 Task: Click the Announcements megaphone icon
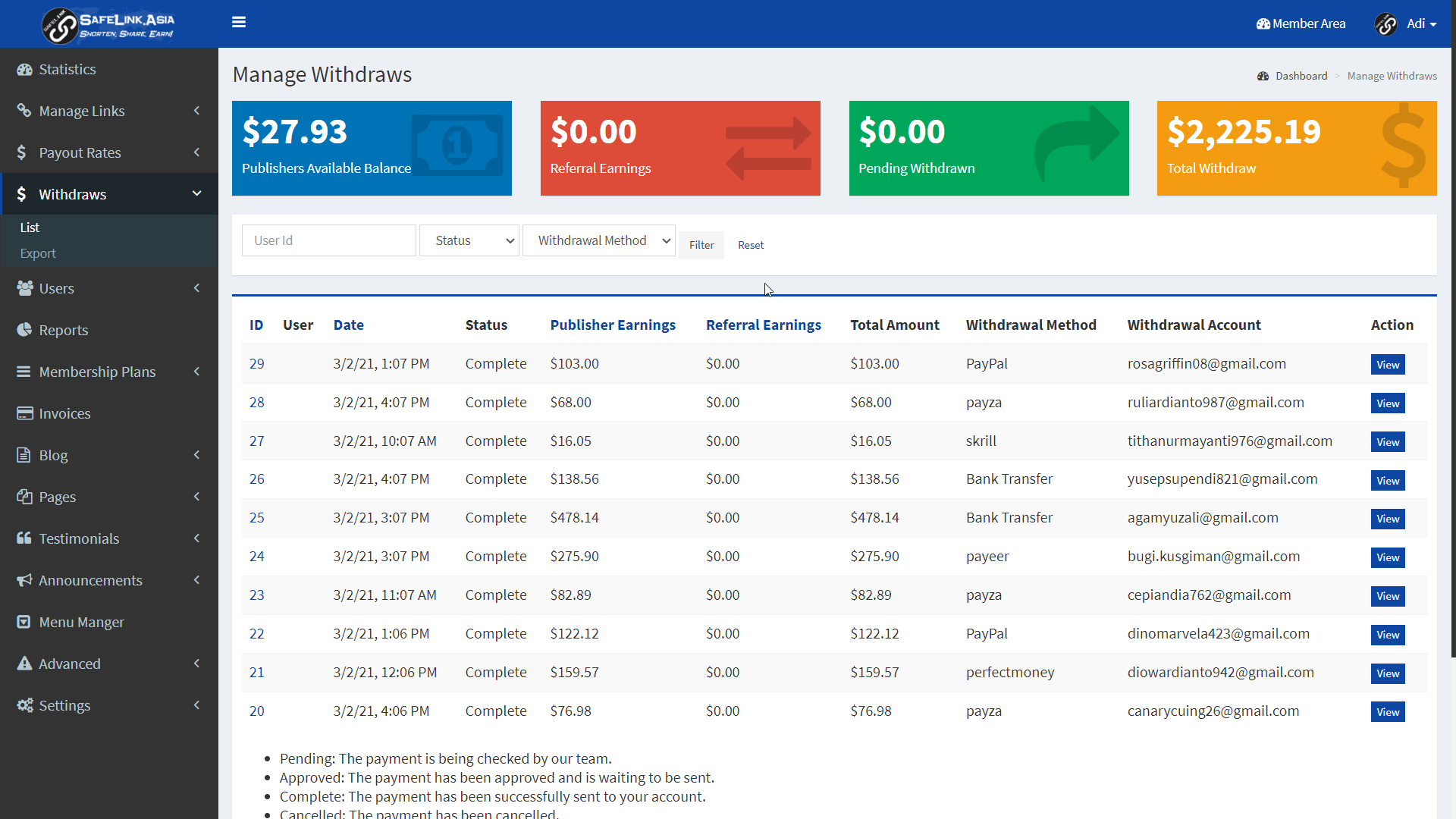(24, 580)
